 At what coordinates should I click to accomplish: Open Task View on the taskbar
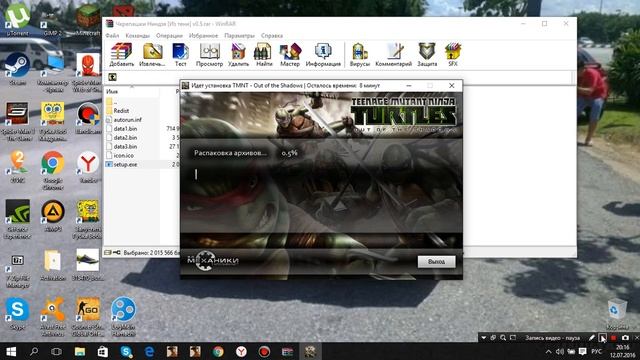point(57,351)
